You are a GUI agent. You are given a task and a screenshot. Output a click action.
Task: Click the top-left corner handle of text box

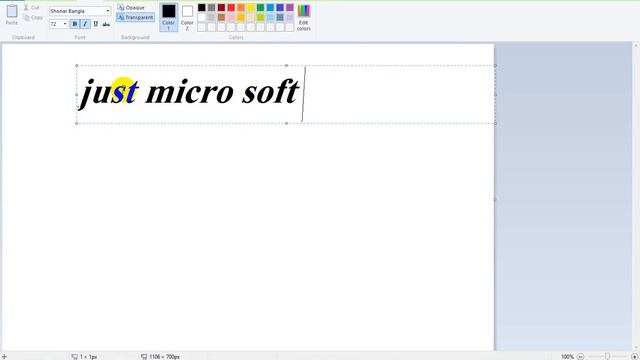[77, 65]
